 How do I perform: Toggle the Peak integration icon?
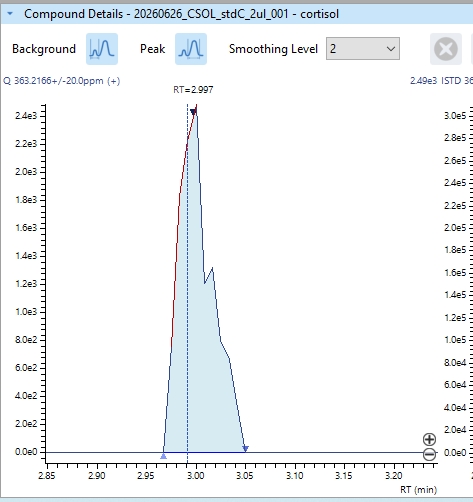click(191, 49)
